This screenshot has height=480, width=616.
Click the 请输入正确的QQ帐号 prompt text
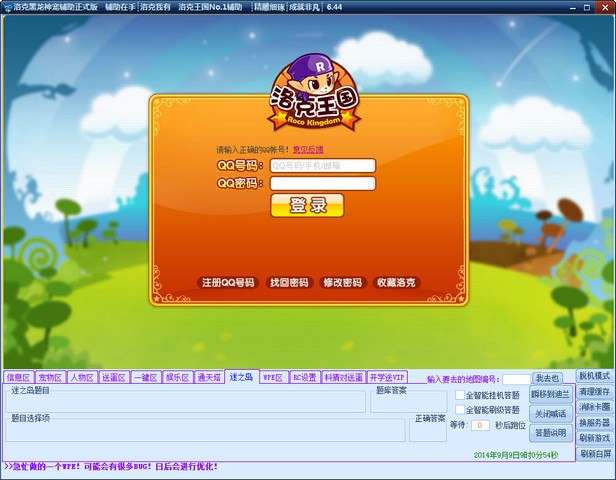tap(253, 150)
